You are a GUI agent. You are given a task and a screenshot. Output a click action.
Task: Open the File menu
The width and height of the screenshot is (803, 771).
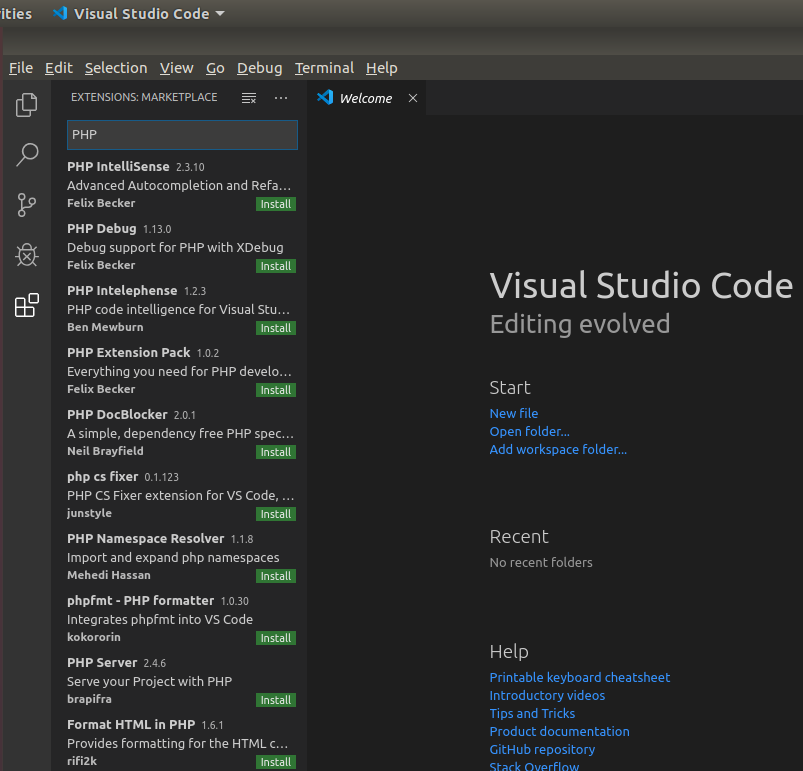[21, 68]
